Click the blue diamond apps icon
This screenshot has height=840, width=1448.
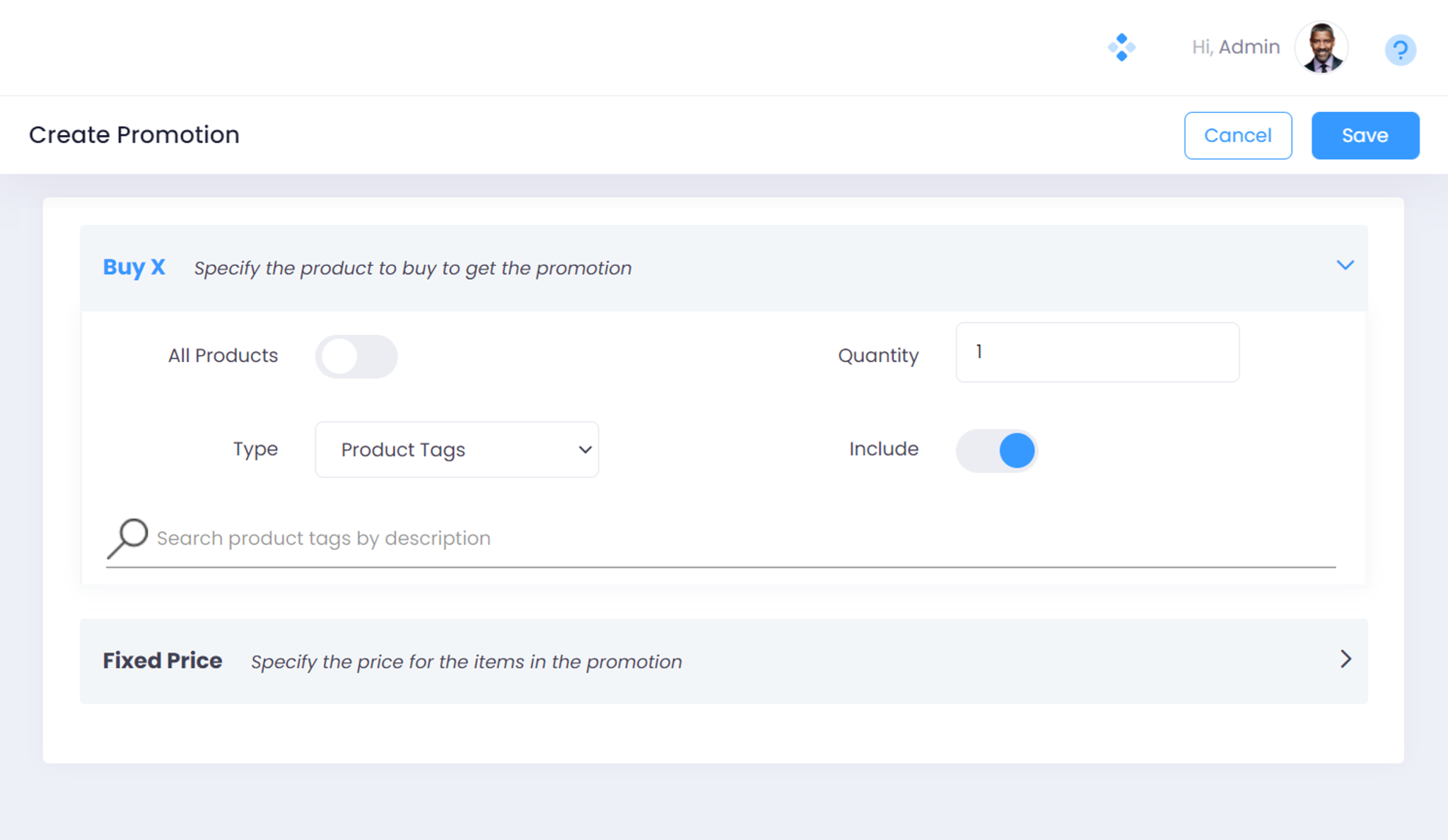coord(1121,47)
